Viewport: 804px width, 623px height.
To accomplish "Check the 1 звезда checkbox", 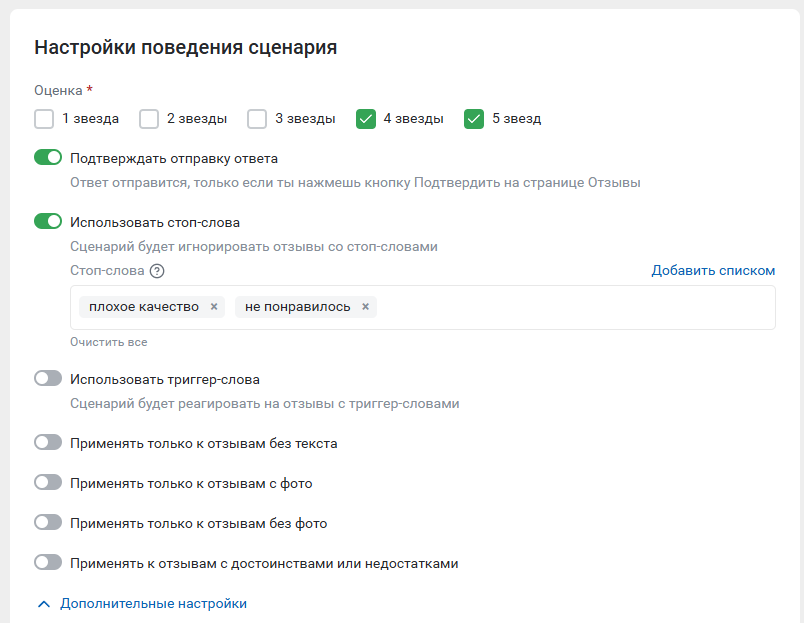I will coord(44,119).
